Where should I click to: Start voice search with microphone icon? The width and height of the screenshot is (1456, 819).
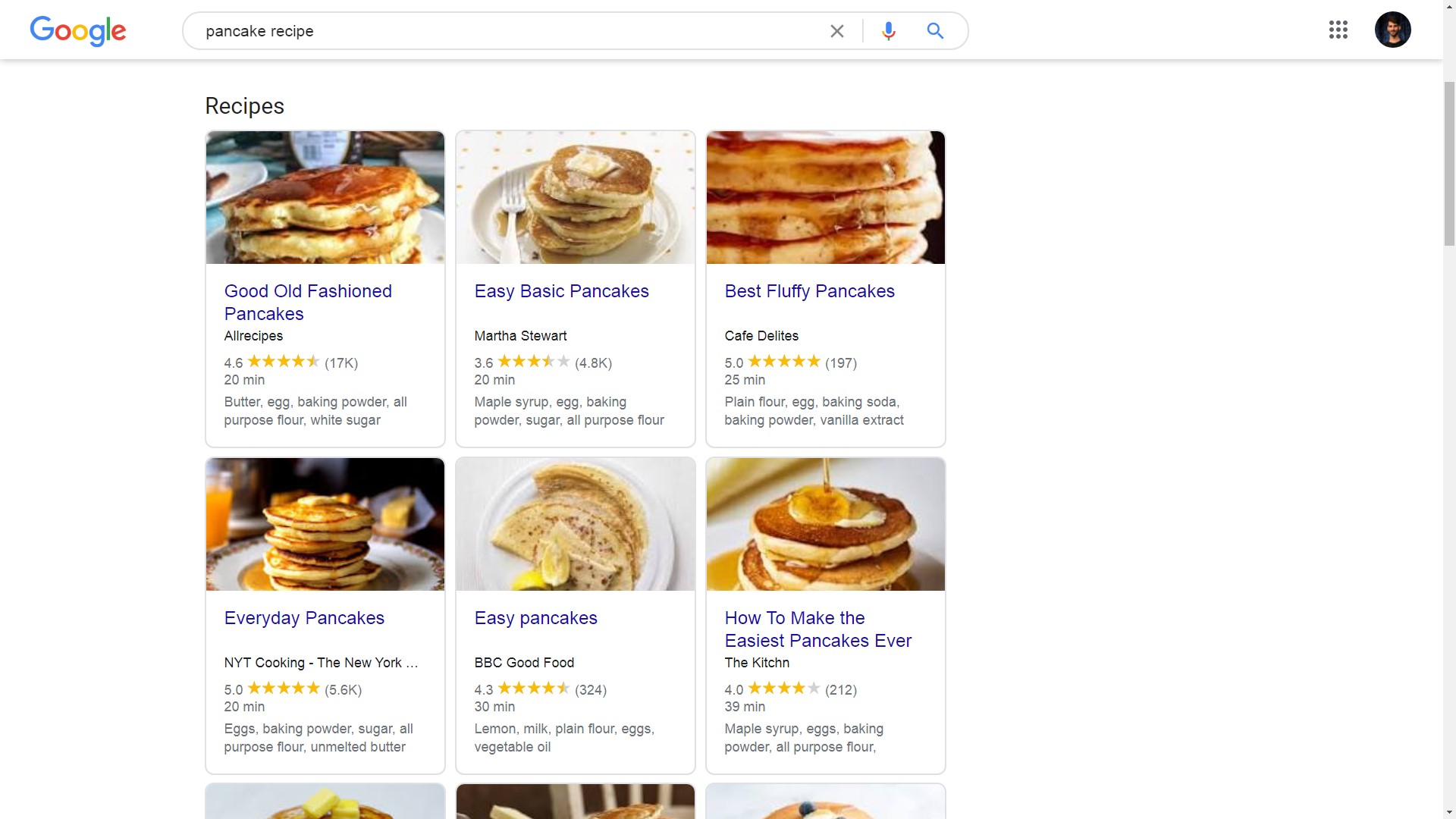click(x=889, y=31)
